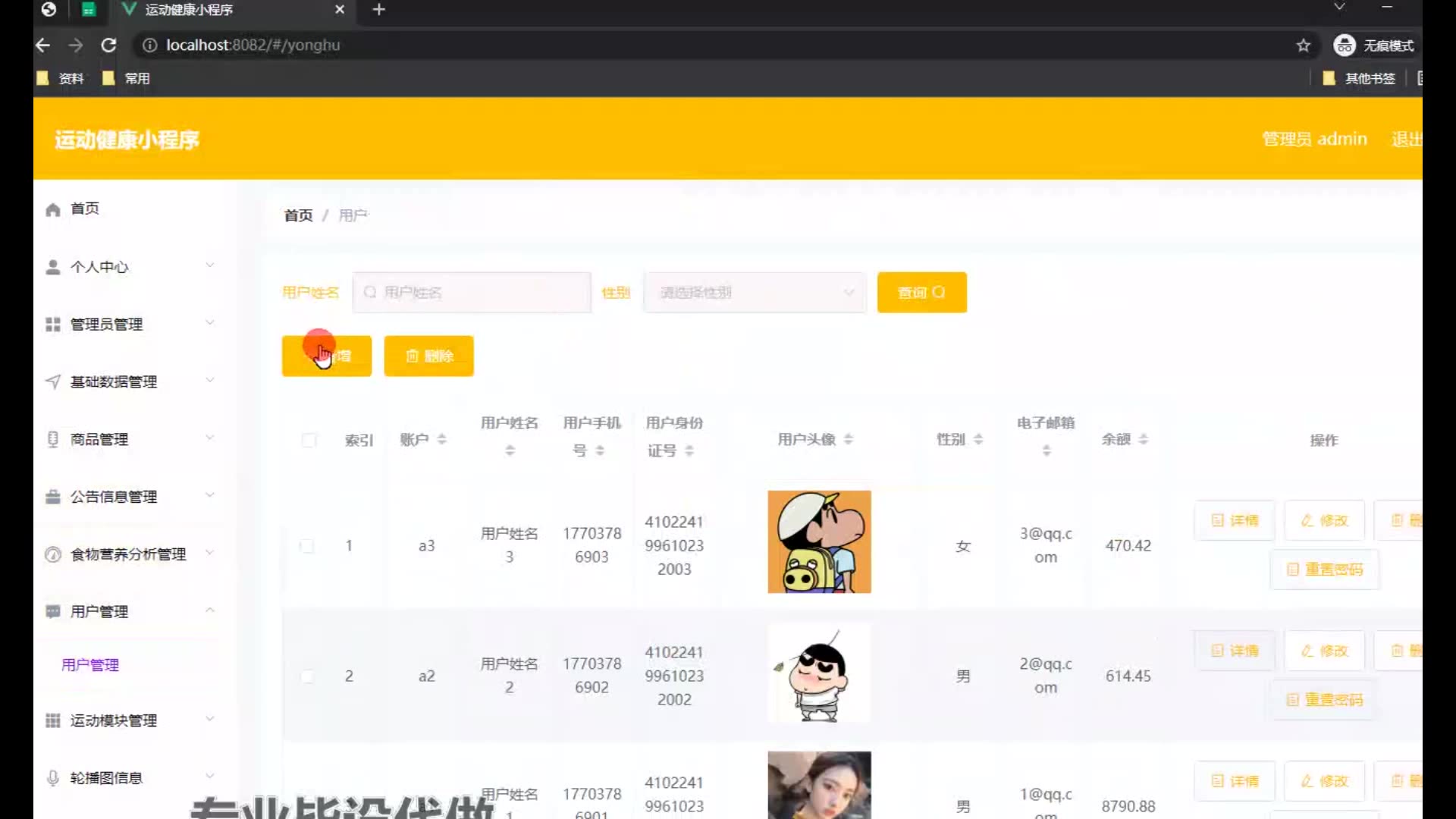Sort by 电子邮箱 column arrows

coord(1046,450)
